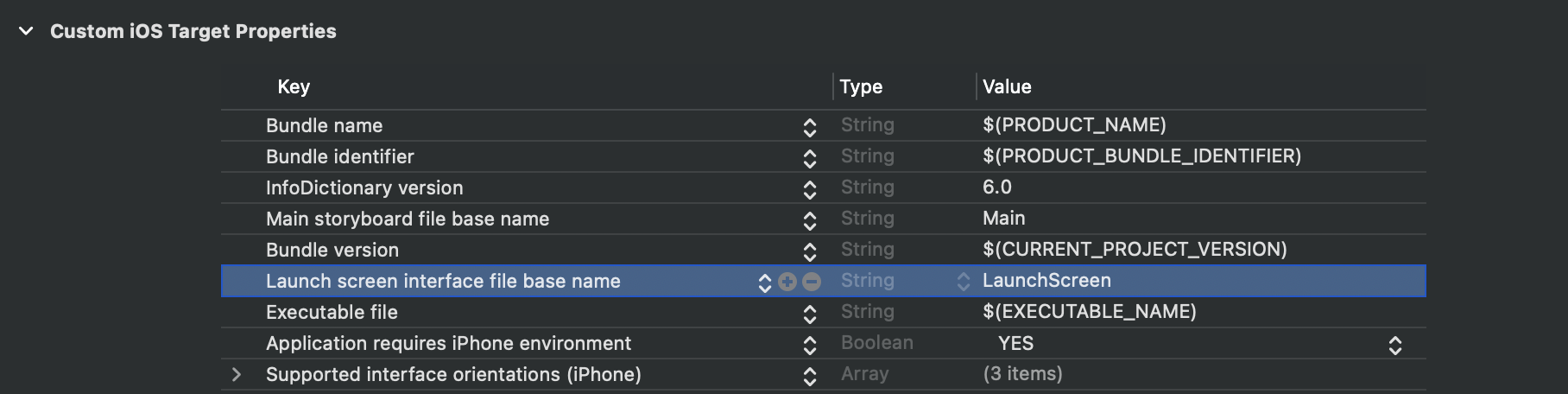Open Bundle identifier key stepper
The image size is (1568, 394).
[810, 158]
